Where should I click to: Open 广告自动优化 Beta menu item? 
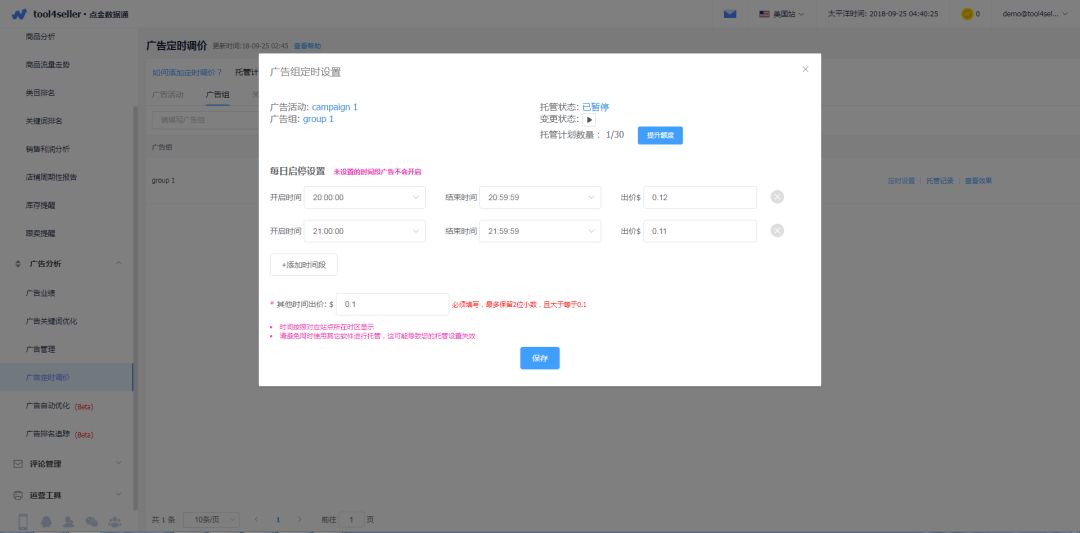[59, 406]
